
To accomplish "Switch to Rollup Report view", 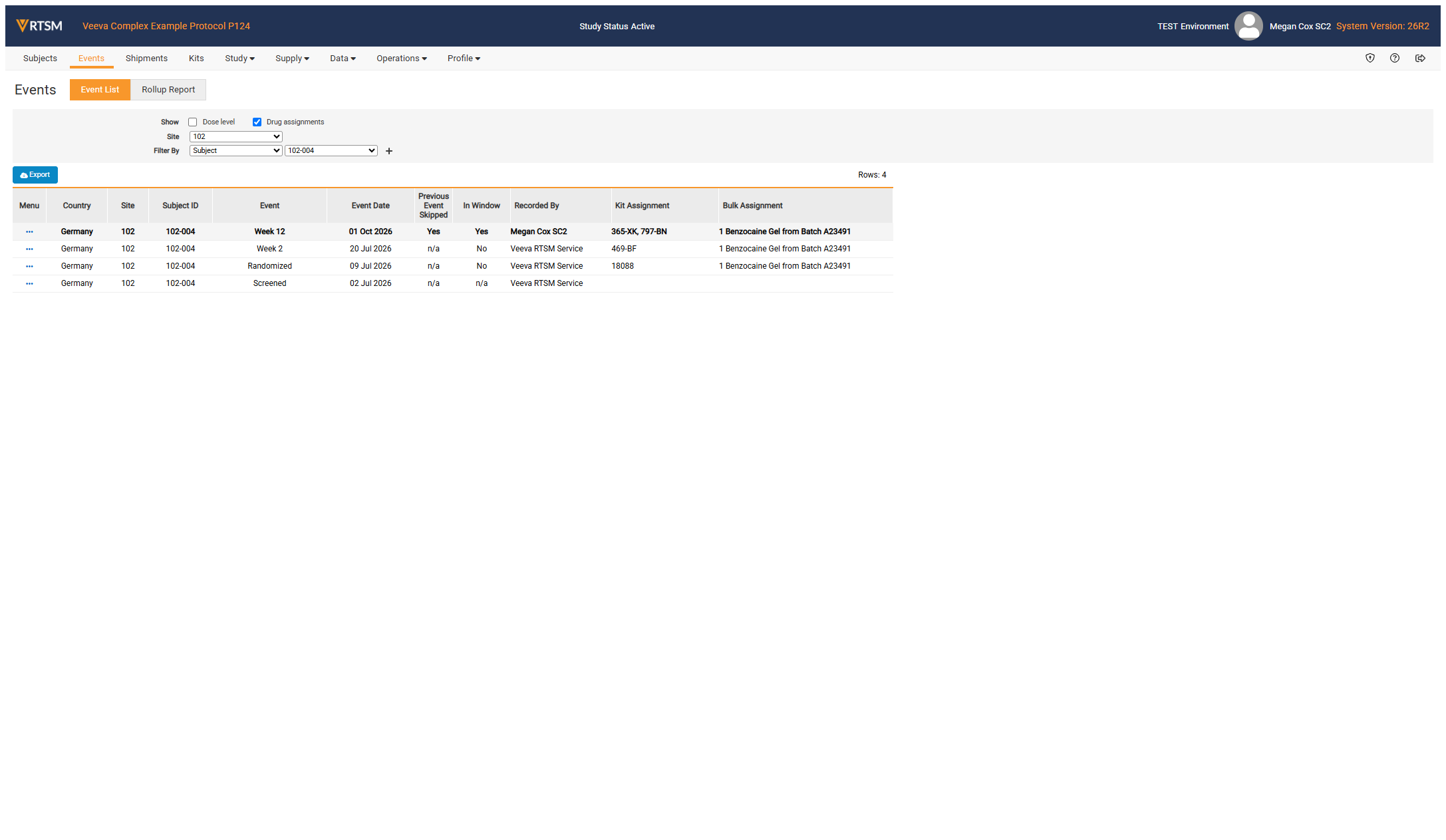I will click(168, 90).
